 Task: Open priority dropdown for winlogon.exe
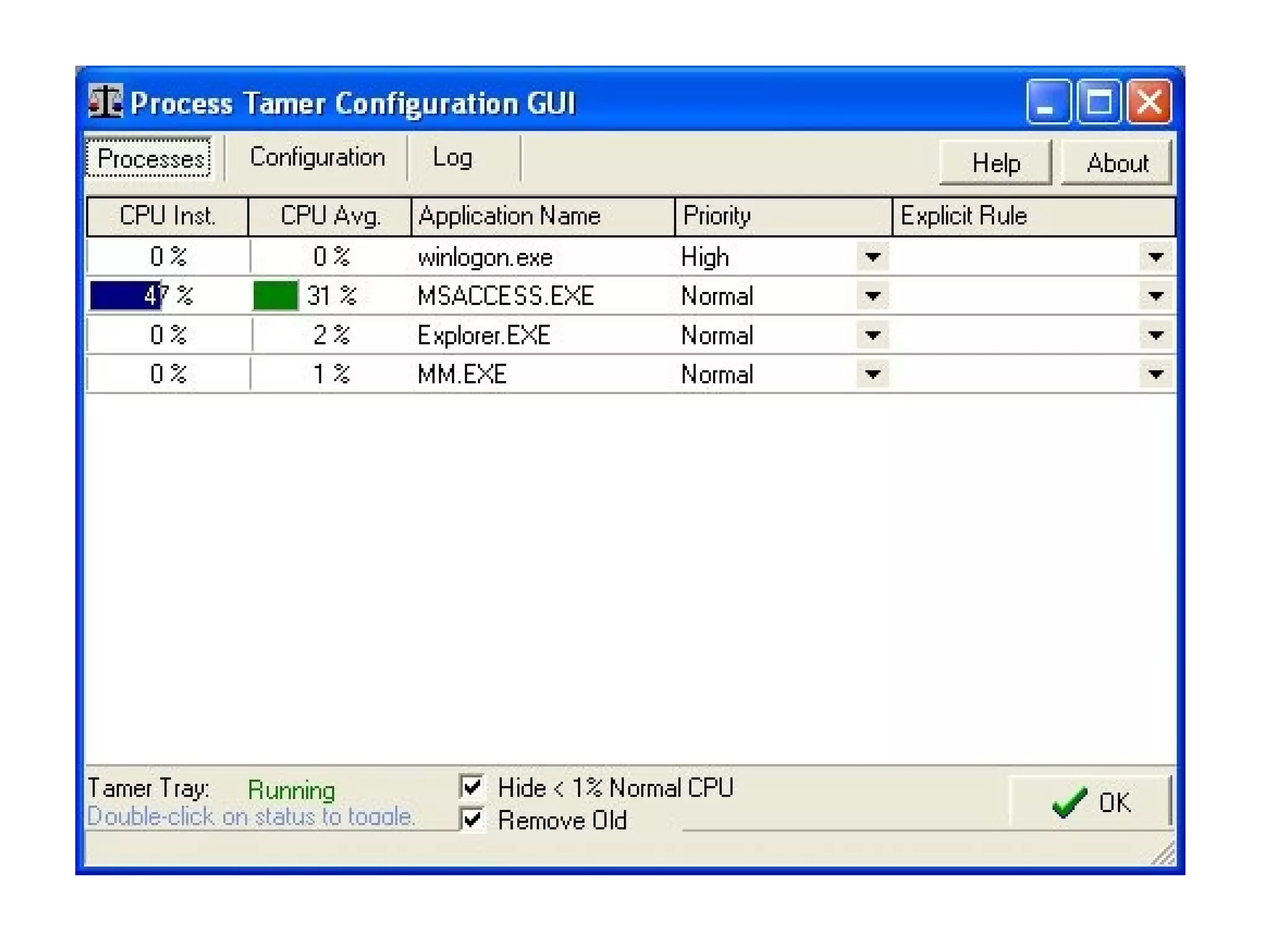tap(872, 257)
